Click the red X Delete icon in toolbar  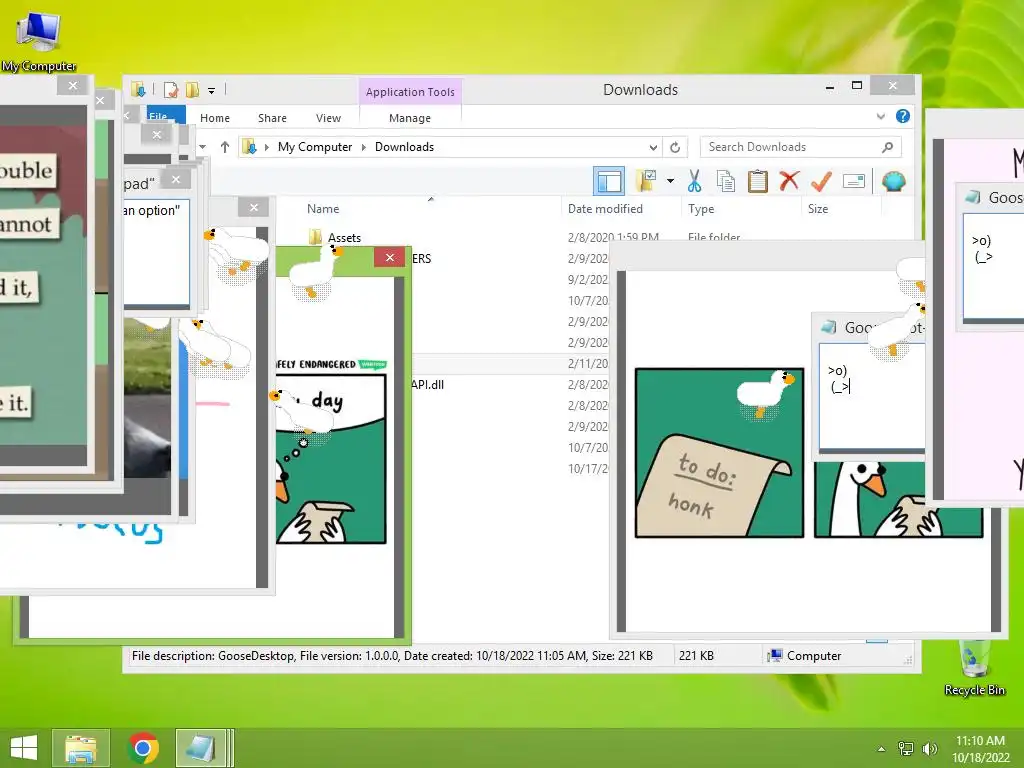coord(789,180)
